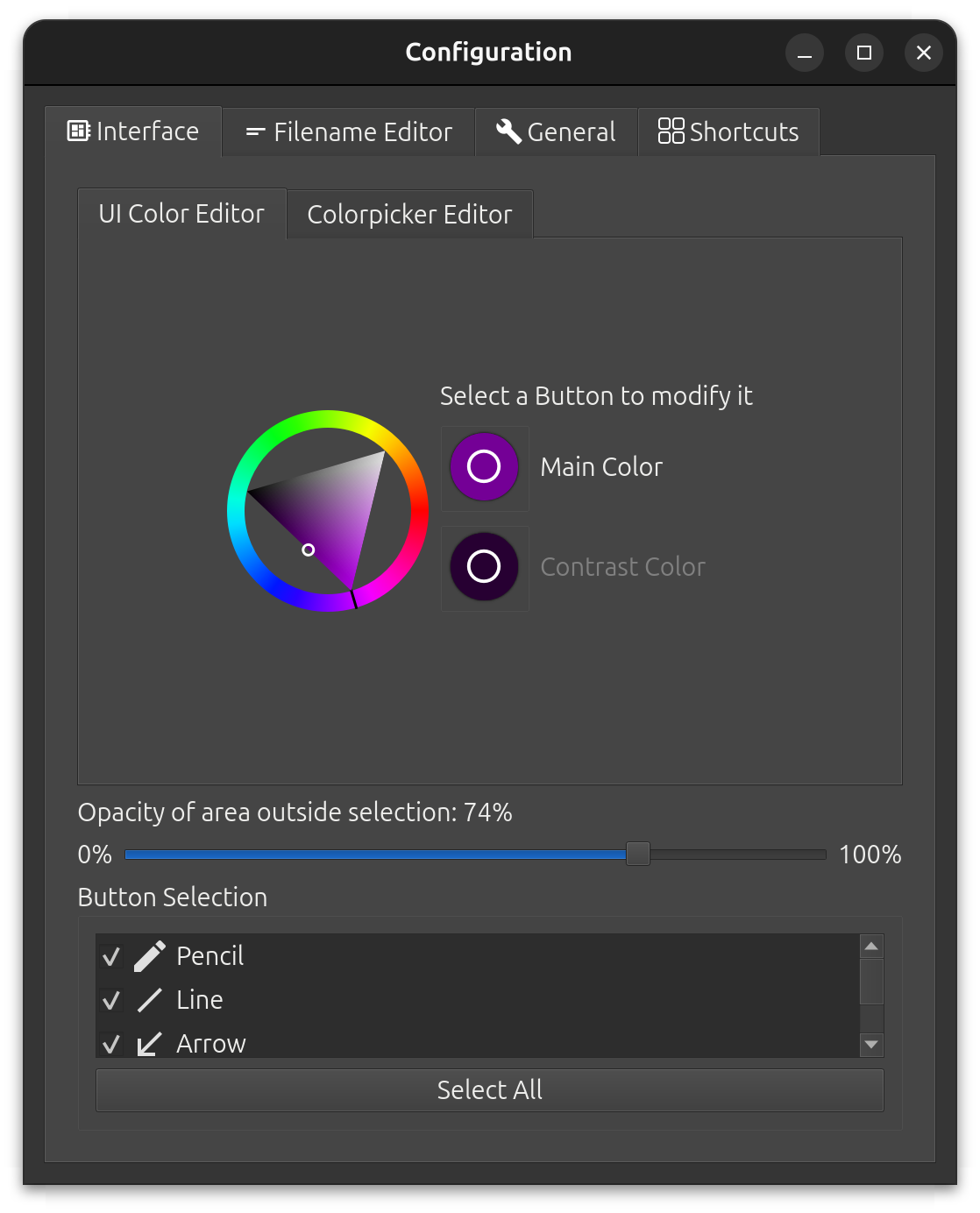Click the wrench icon on General tab

pyautogui.click(x=508, y=131)
